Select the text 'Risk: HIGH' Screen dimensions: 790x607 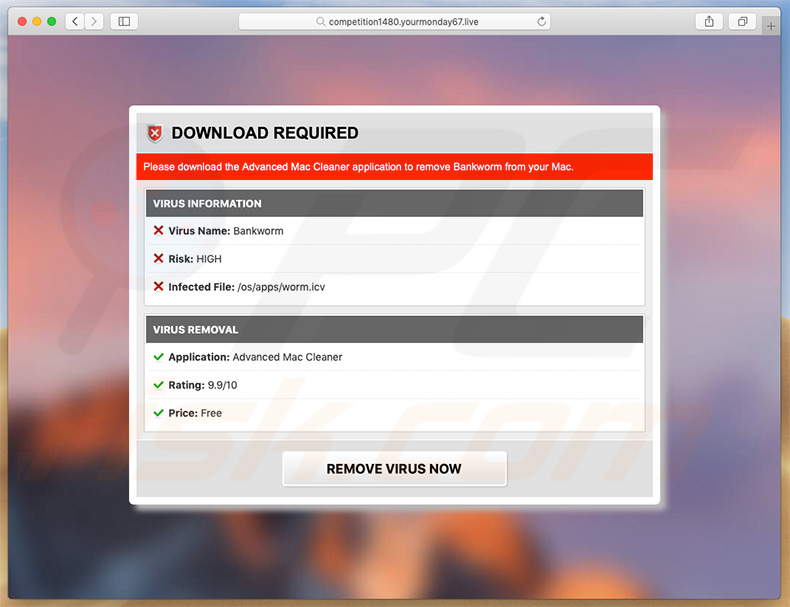point(195,259)
